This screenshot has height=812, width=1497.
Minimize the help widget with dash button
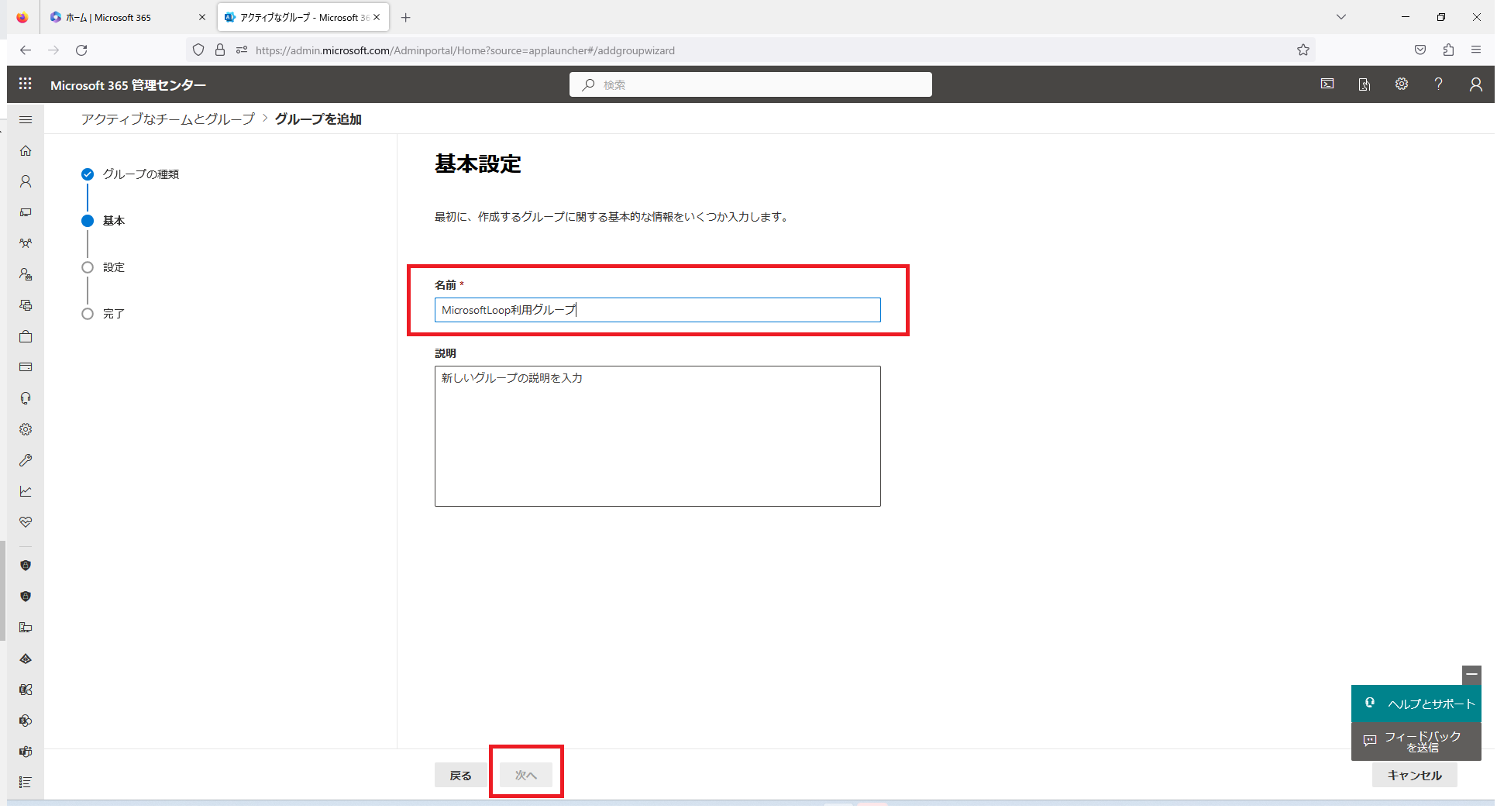1471,675
